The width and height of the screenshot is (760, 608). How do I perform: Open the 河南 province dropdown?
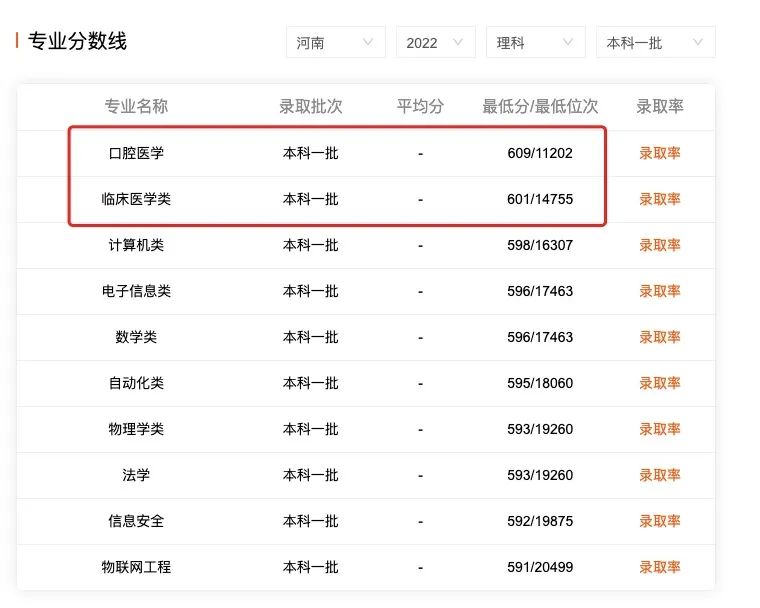335,43
